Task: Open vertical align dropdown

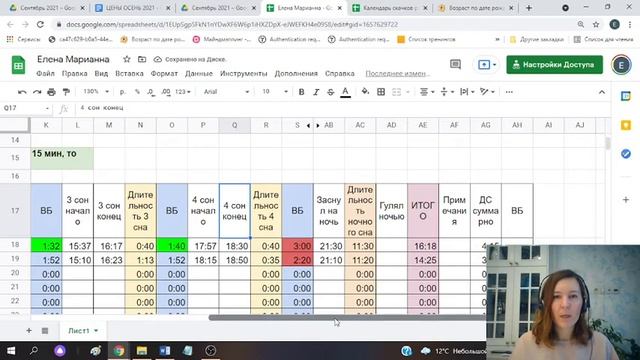Action: [x=447, y=92]
